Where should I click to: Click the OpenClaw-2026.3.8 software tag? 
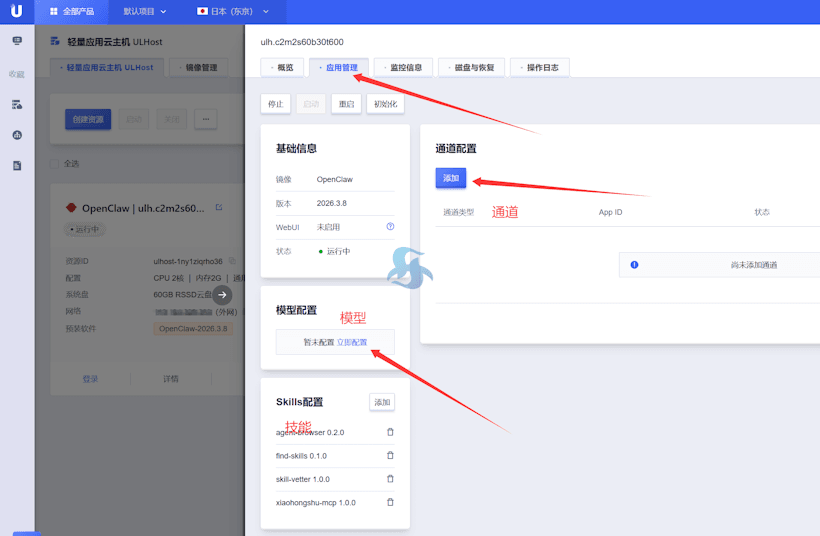tap(193, 328)
